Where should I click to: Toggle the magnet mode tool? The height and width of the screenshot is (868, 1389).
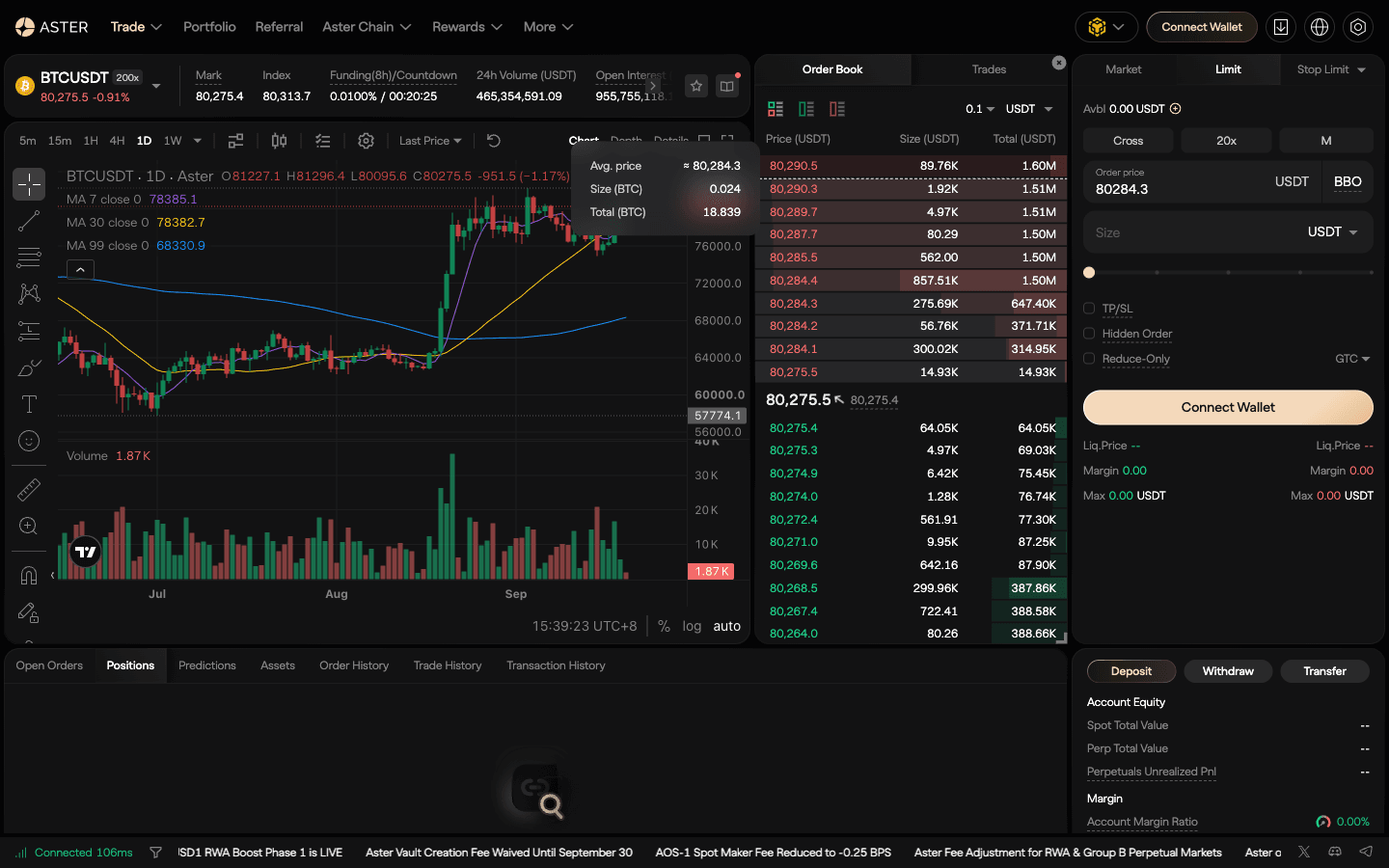tap(29, 576)
